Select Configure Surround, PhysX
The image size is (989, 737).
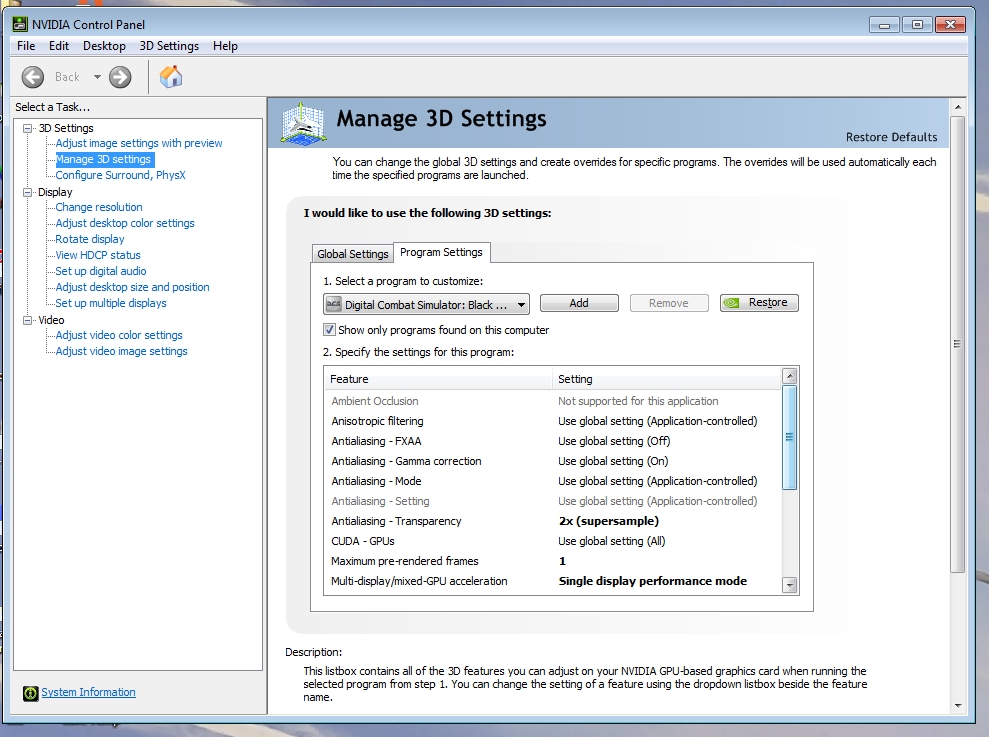pos(120,175)
